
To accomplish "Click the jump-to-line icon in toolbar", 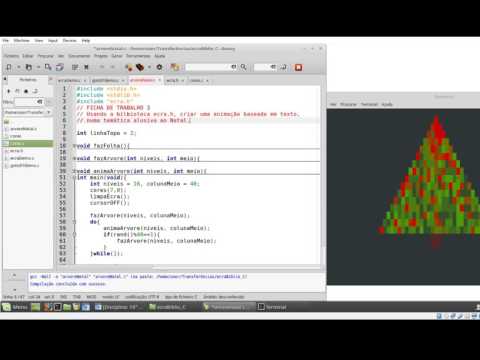I will tap(284, 67).
